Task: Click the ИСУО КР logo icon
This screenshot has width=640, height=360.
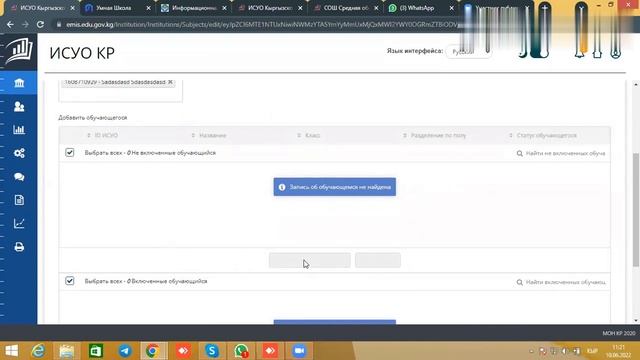Action: click(19, 51)
